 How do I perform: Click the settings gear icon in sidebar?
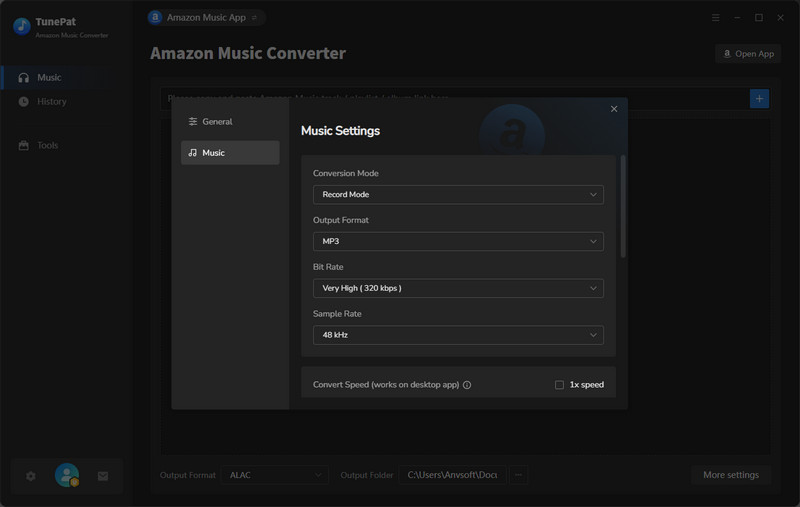click(x=31, y=476)
